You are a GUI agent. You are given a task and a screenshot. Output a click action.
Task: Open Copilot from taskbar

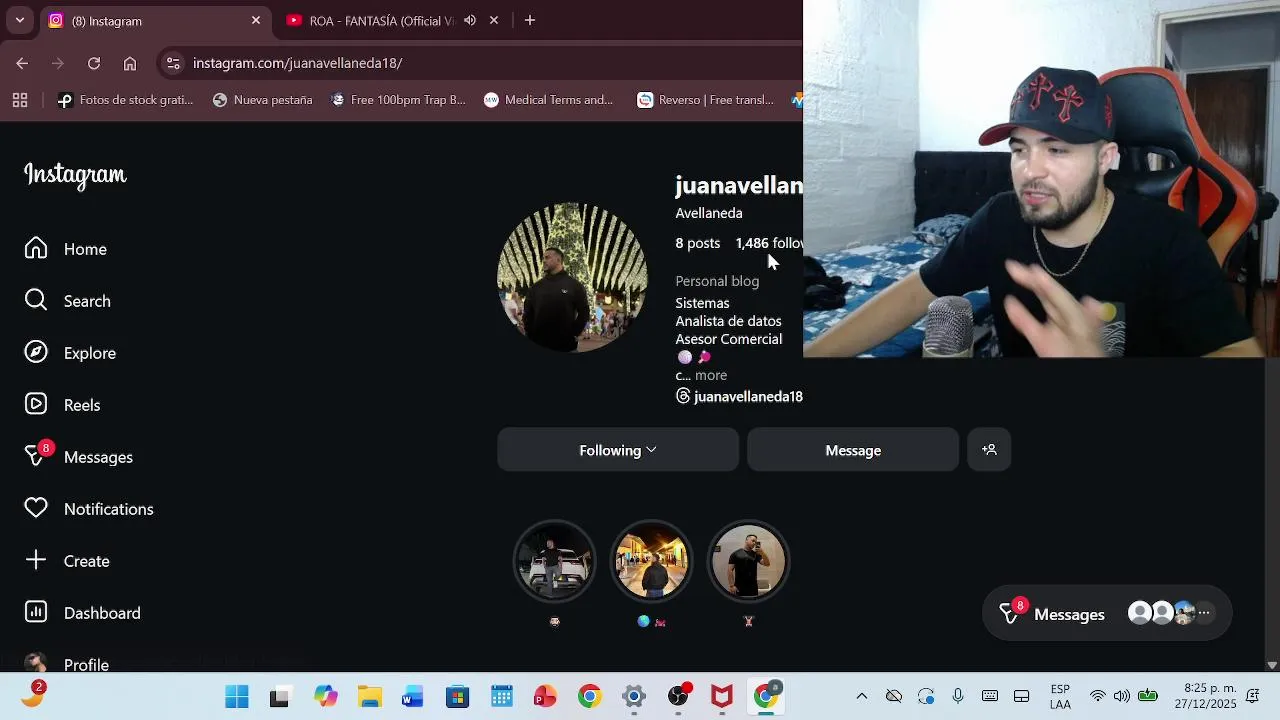click(326, 697)
